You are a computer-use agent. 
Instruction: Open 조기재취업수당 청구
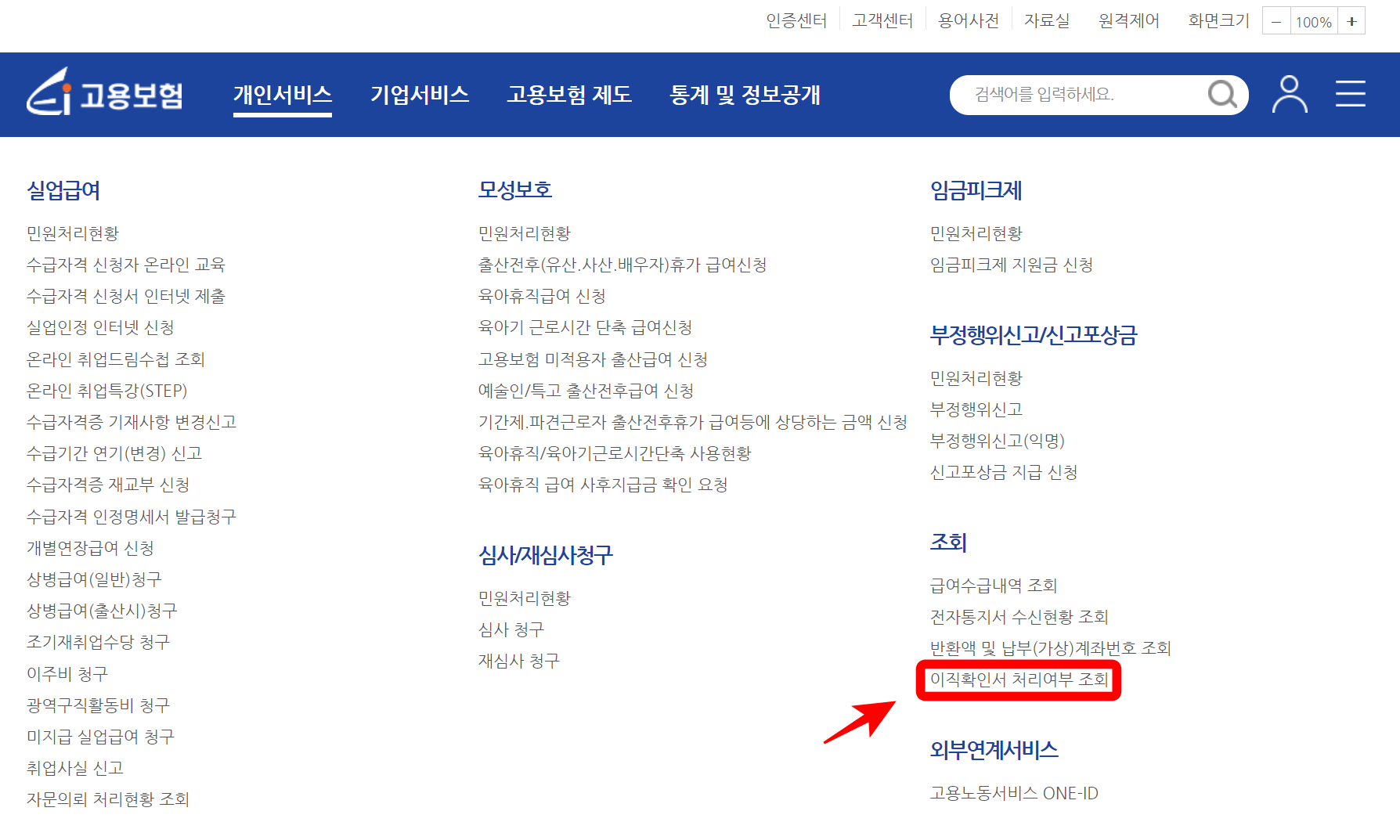(x=98, y=642)
